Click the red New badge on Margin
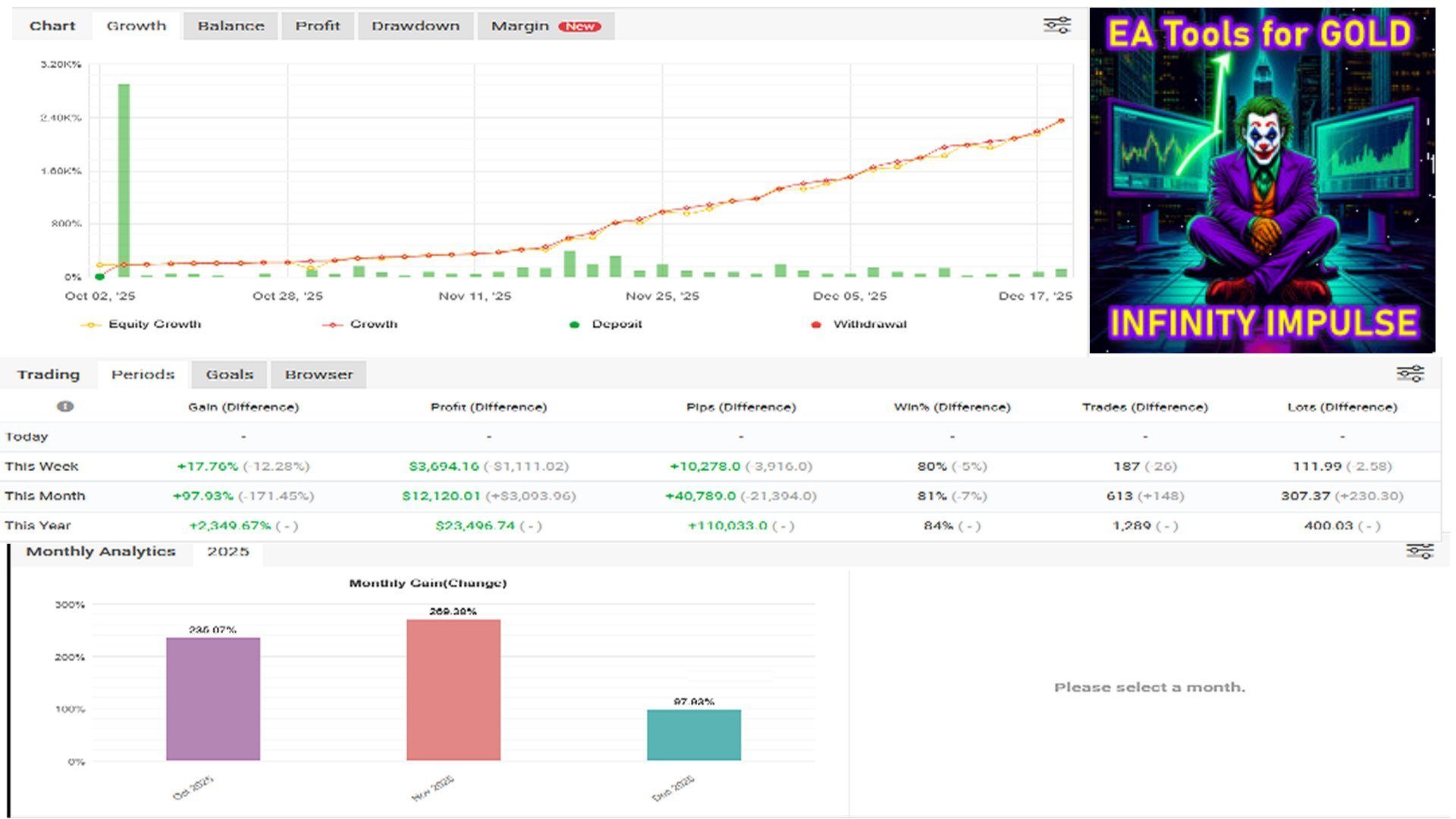The image size is (1456, 819). pos(579,27)
